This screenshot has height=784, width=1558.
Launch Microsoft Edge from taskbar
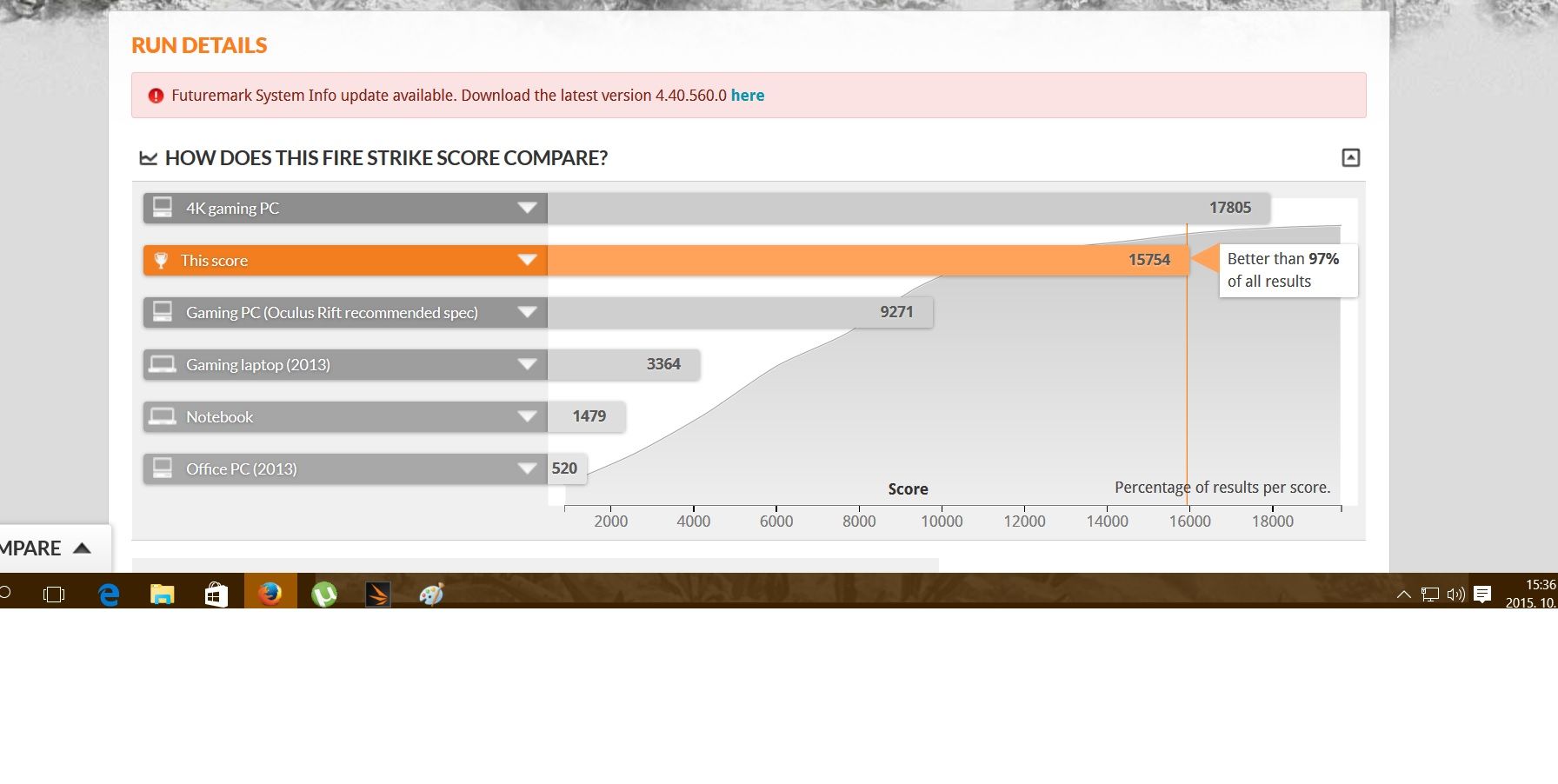[x=109, y=595]
